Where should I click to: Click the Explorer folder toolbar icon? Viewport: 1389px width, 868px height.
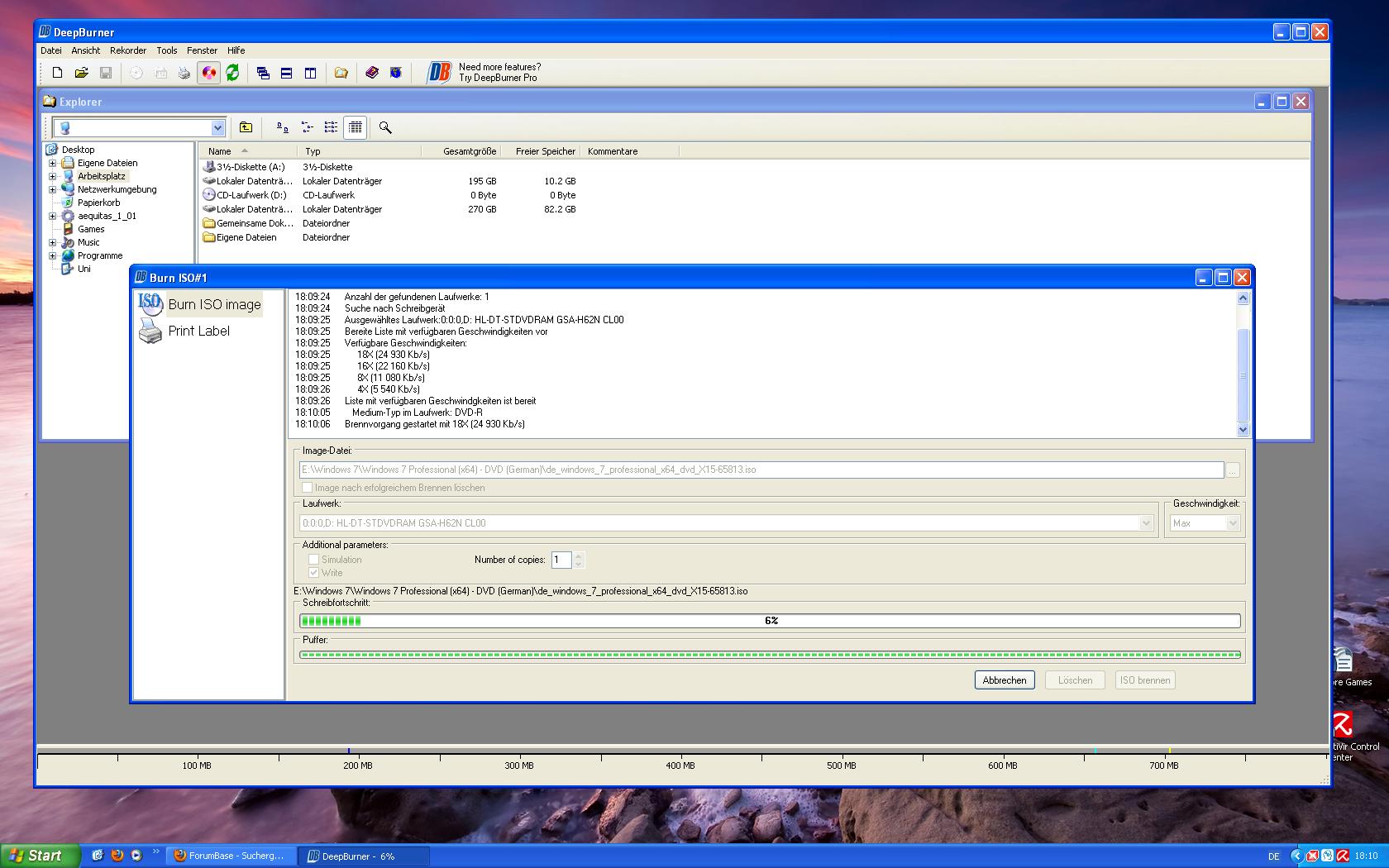[x=341, y=73]
